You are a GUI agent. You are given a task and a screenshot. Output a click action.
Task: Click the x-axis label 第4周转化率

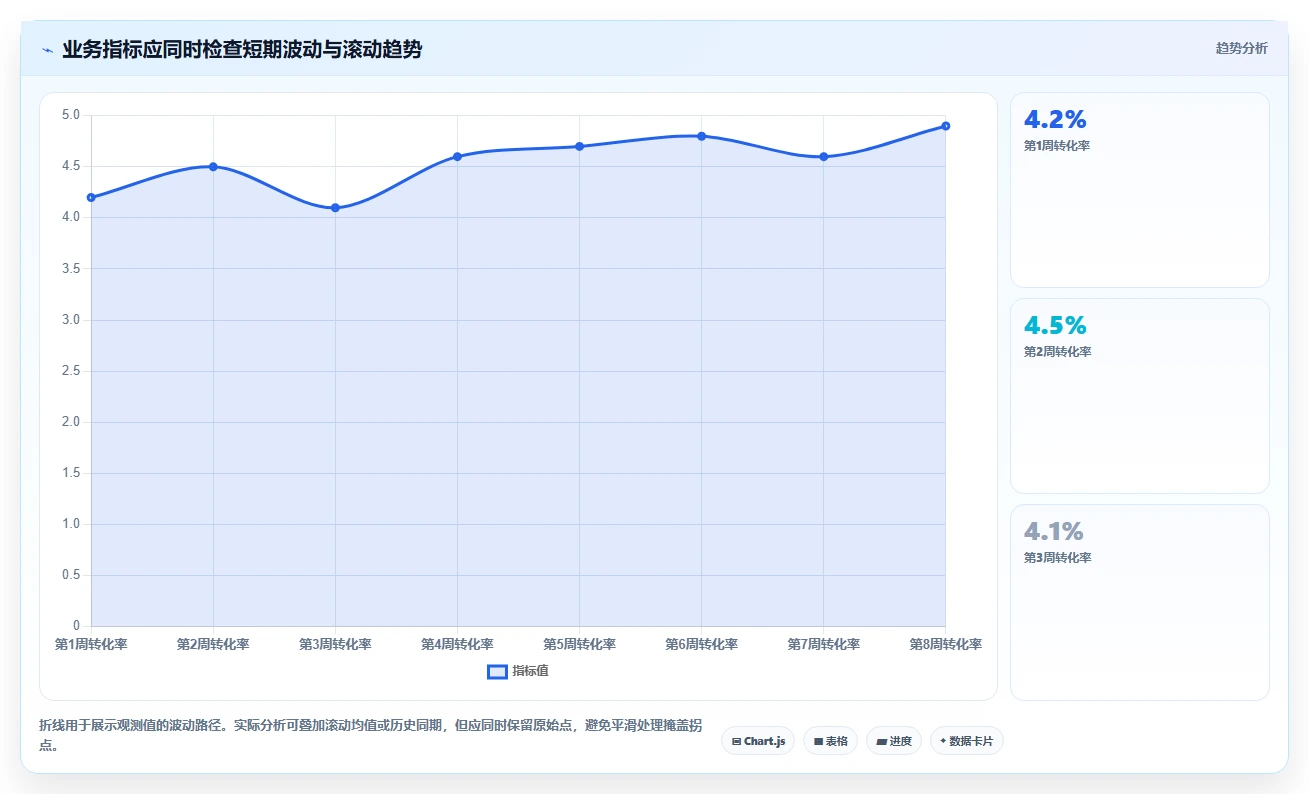pos(457,645)
